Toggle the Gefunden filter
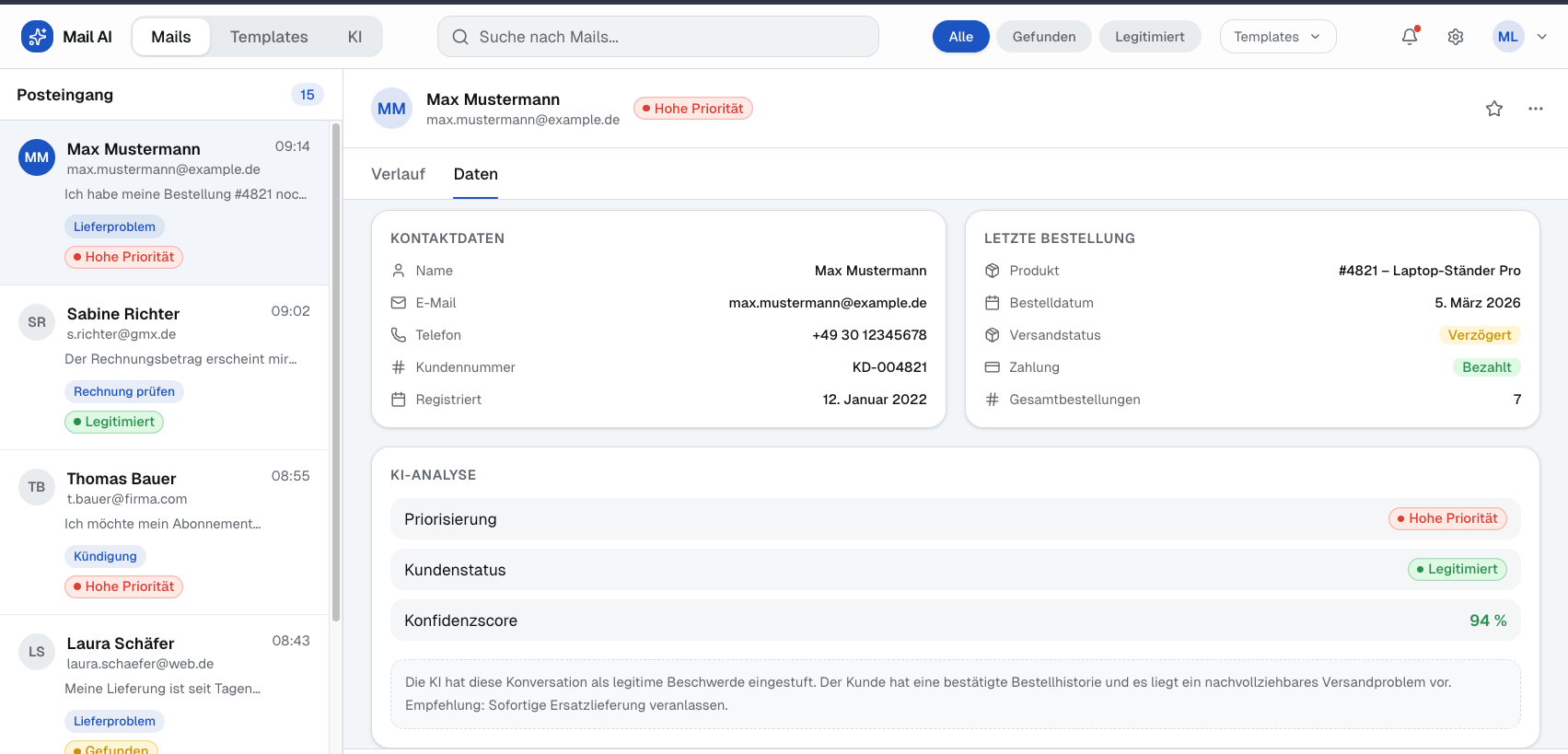Image resolution: width=1568 pixels, height=754 pixels. 1043,37
